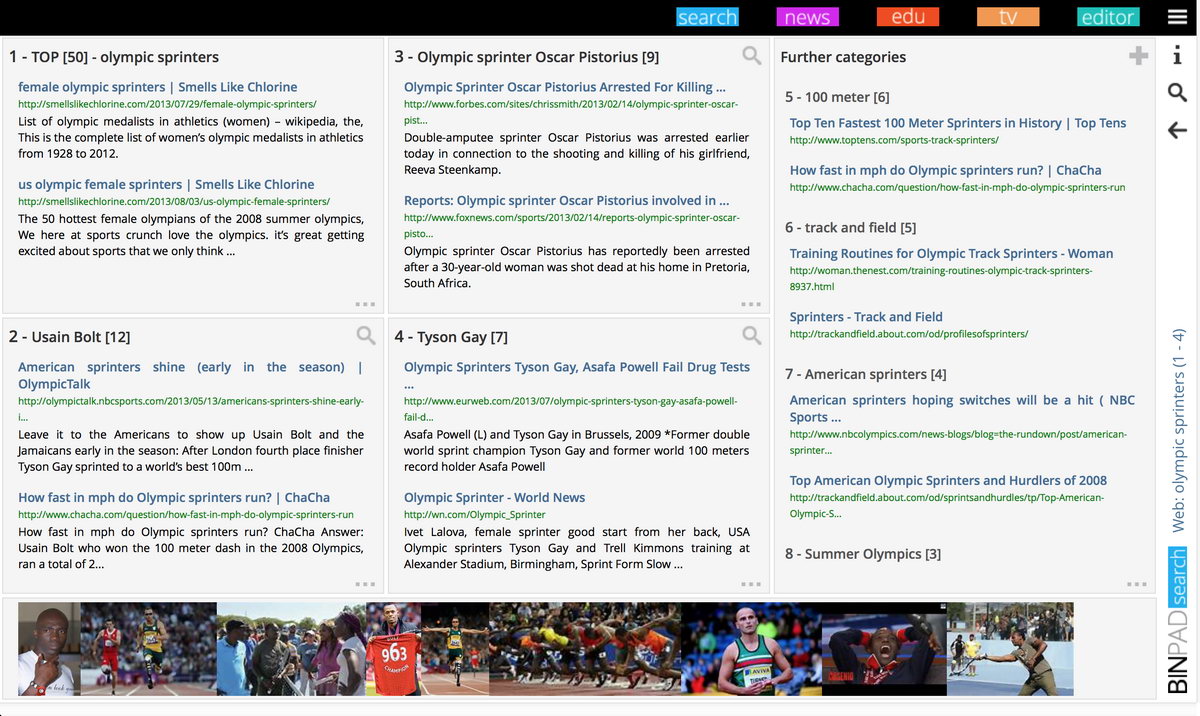Select the 5 - 100 meter [6] category
This screenshot has width=1200, height=716.
[x=837, y=97]
